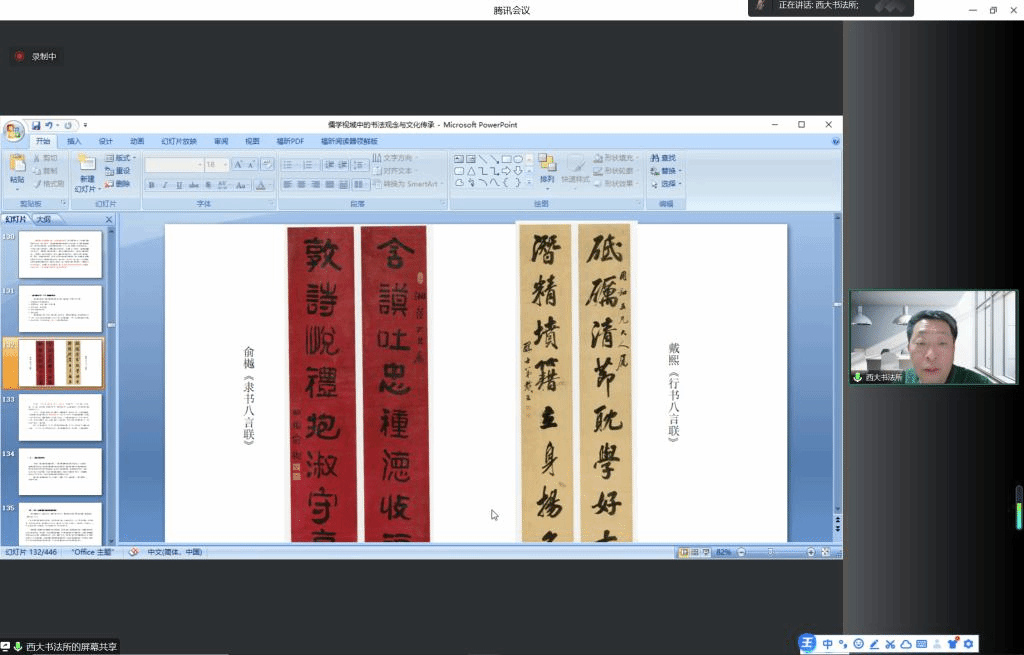Screen dimensions: 1024x655
Task: Open the font name dropdown
Action: (200, 165)
